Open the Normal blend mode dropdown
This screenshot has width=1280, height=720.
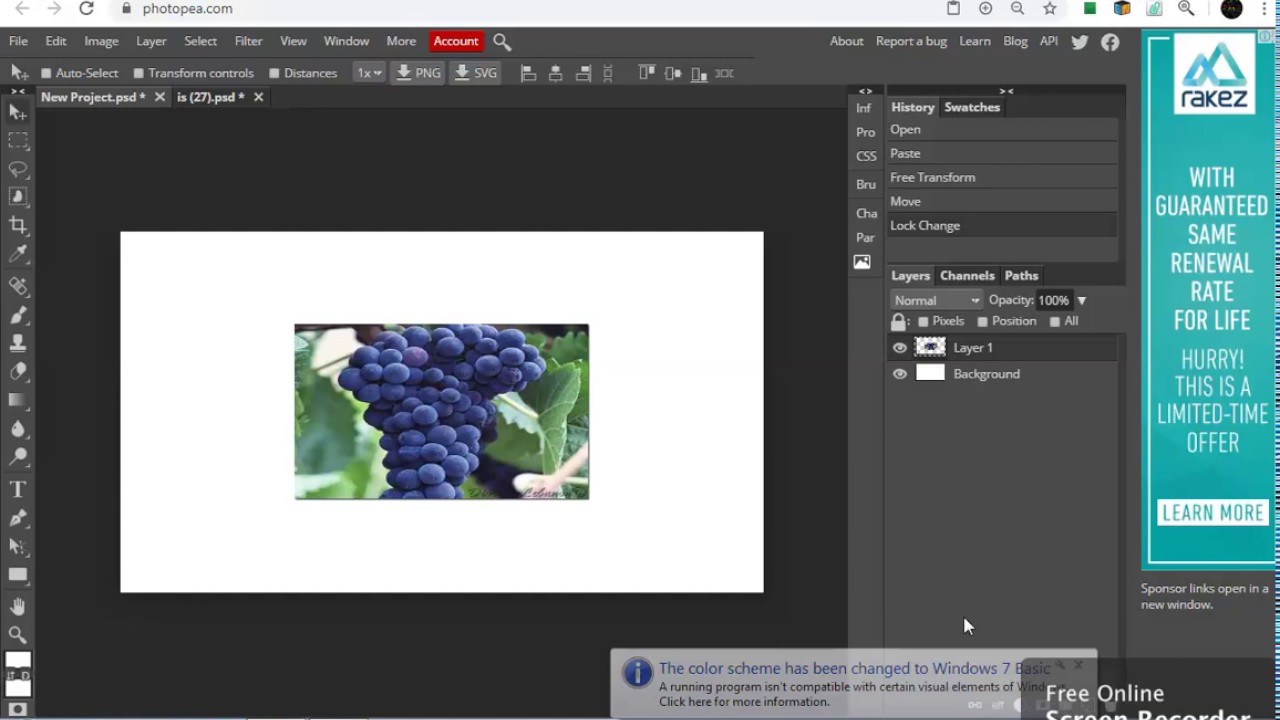coord(937,300)
